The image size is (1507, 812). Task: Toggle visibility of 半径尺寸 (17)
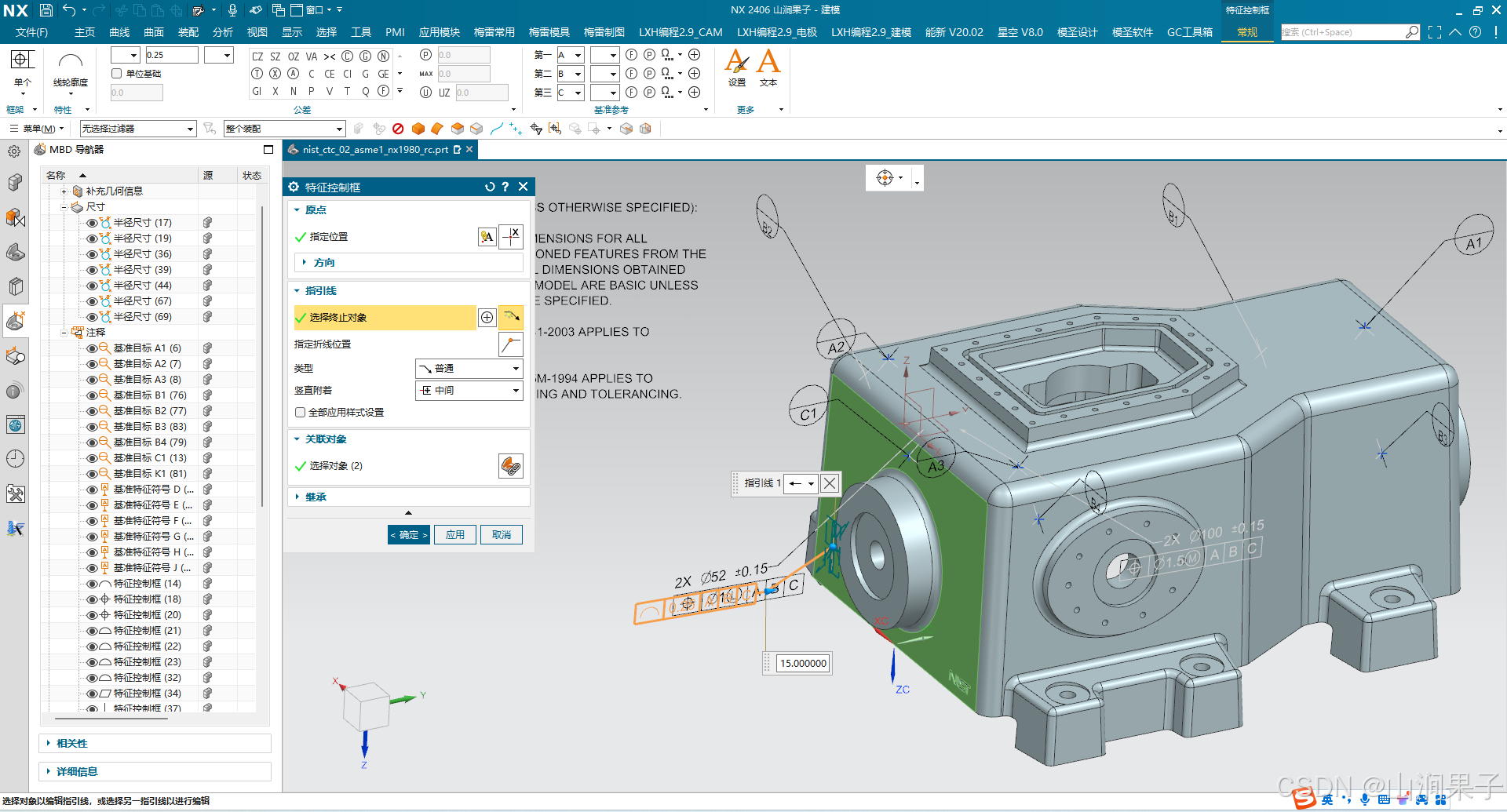click(x=92, y=223)
